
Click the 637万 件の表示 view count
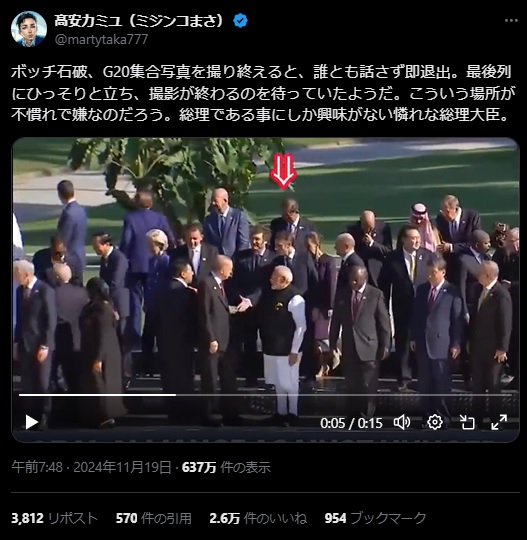(x=226, y=467)
